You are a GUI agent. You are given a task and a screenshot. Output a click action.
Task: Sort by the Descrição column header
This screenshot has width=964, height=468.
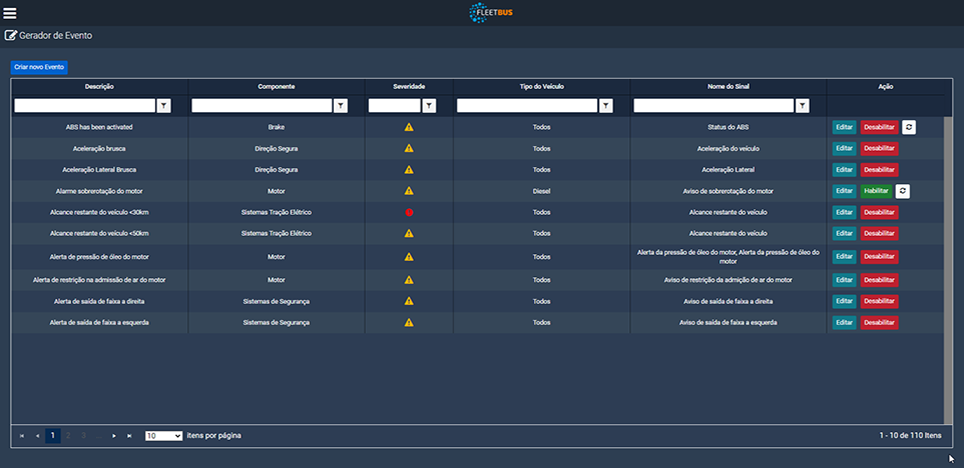[x=99, y=87]
